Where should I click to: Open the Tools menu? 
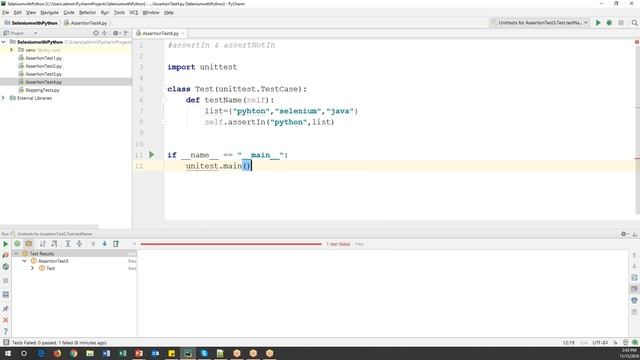point(119,13)
